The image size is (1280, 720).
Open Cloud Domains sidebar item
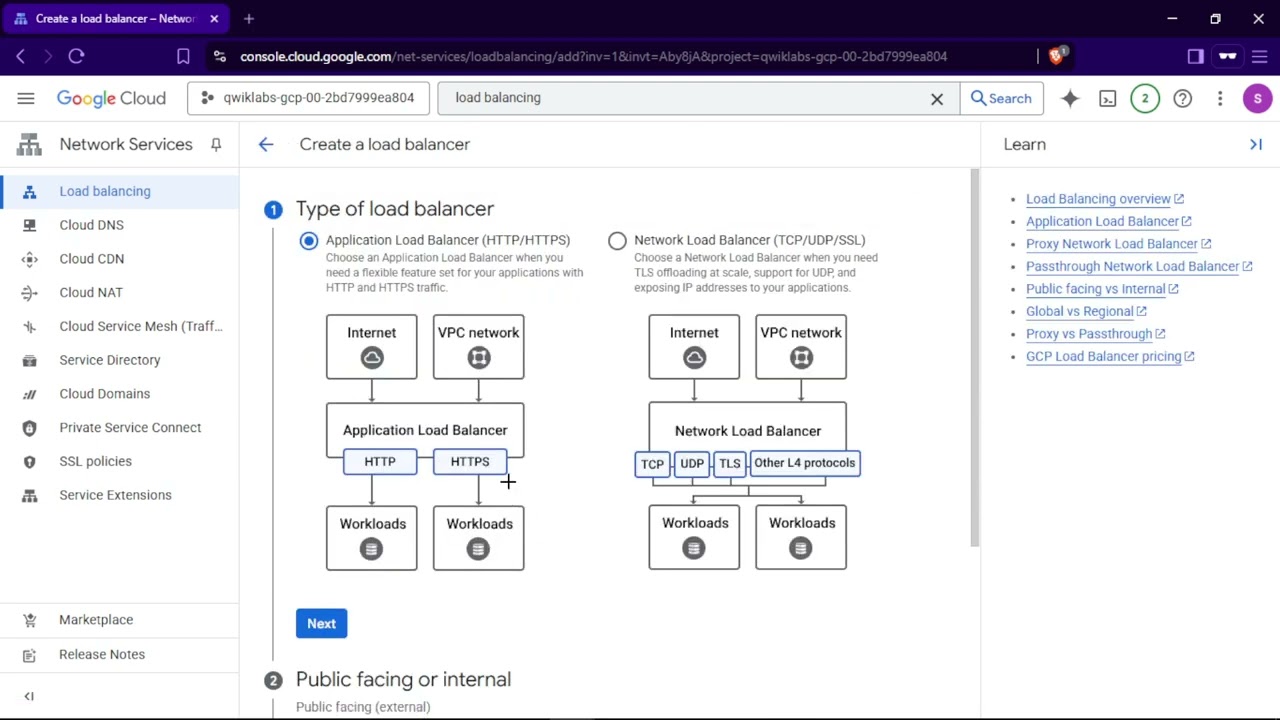[x=119, y=394]
